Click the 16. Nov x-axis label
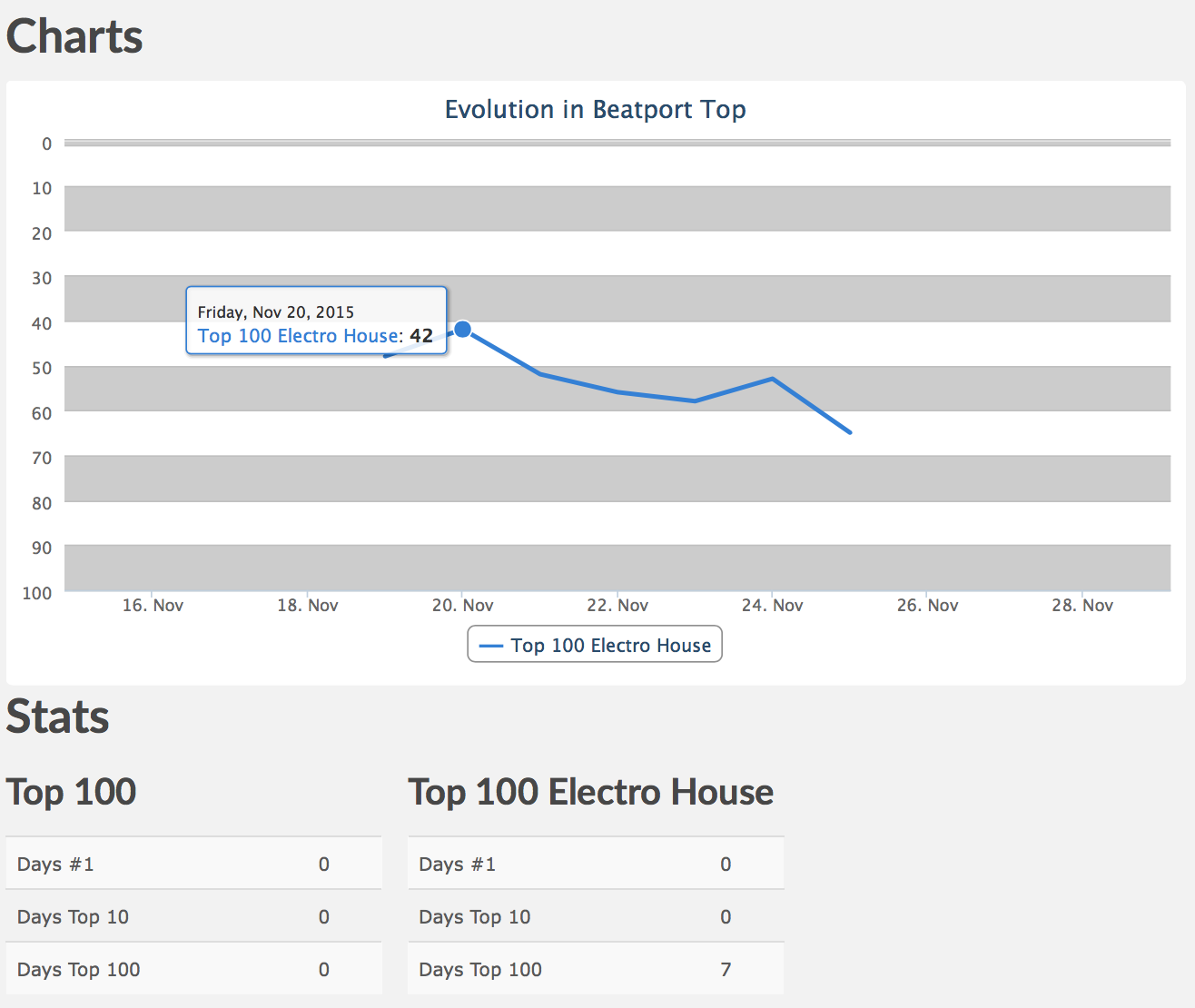 (x=153, y=606)
